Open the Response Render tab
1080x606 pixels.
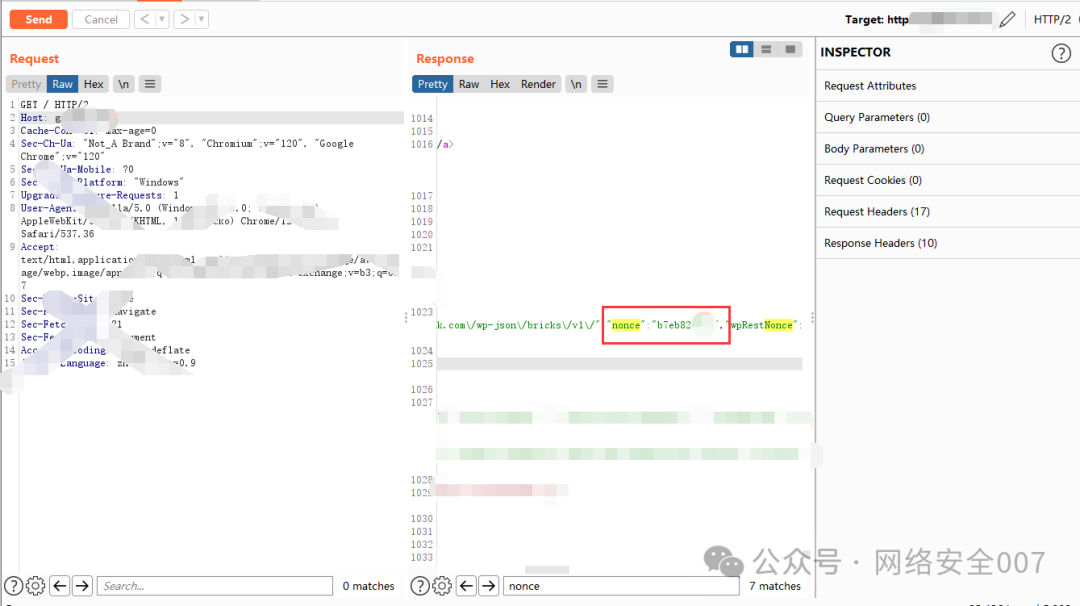click(x=538, y=84)
